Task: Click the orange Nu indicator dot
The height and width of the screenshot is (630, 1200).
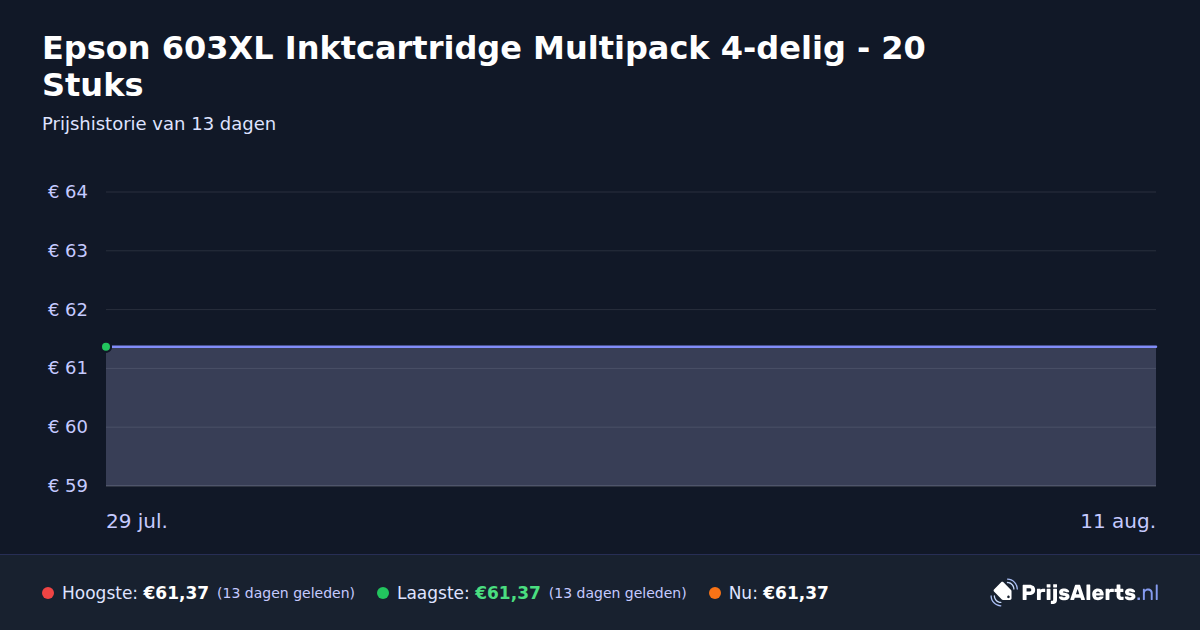Action: (715, 593)
